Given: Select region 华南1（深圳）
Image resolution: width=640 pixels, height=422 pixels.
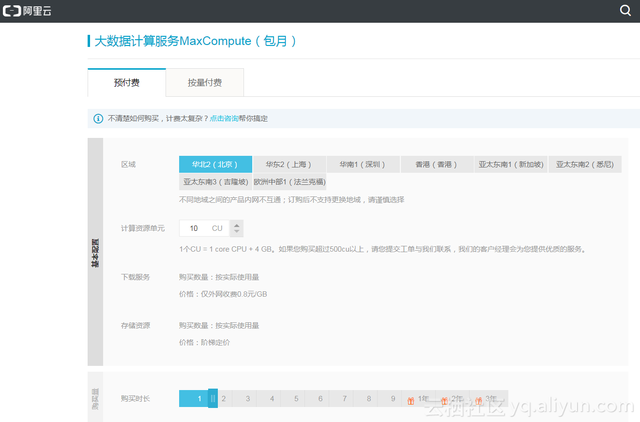Looking at the screenshot, I should [363, 164].
